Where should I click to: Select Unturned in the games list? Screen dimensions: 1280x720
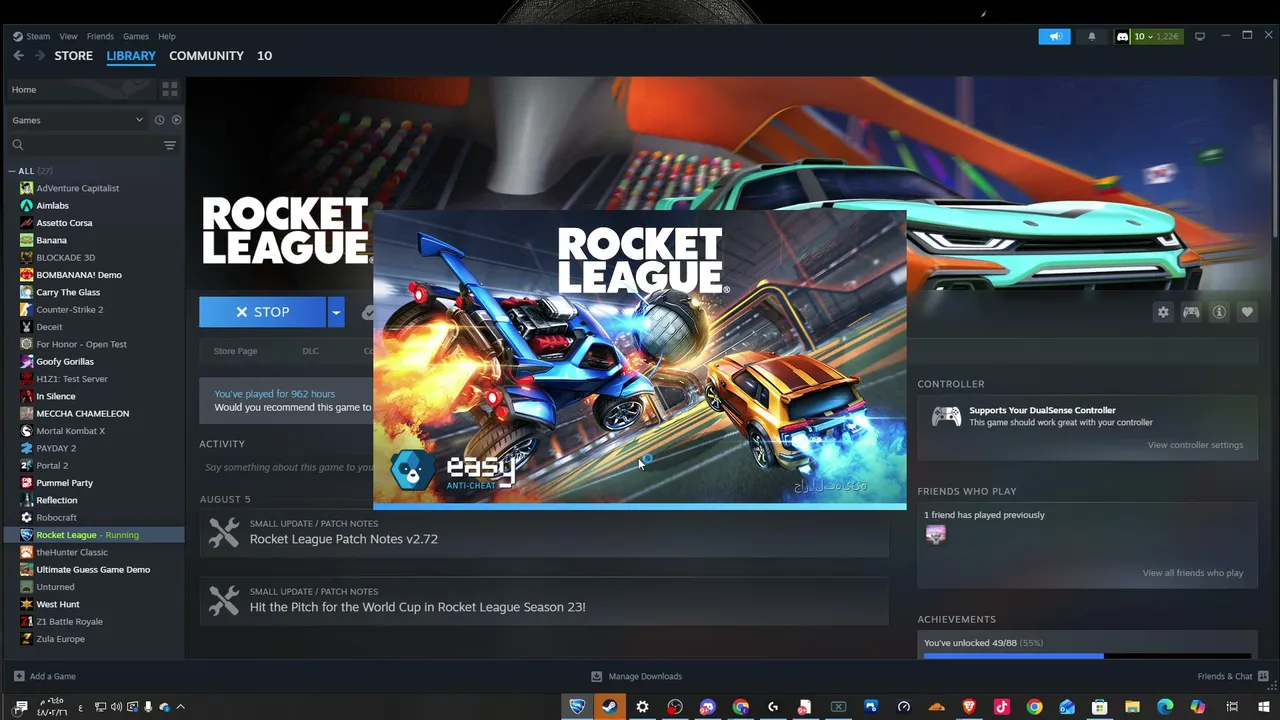[x=55, y=587]
